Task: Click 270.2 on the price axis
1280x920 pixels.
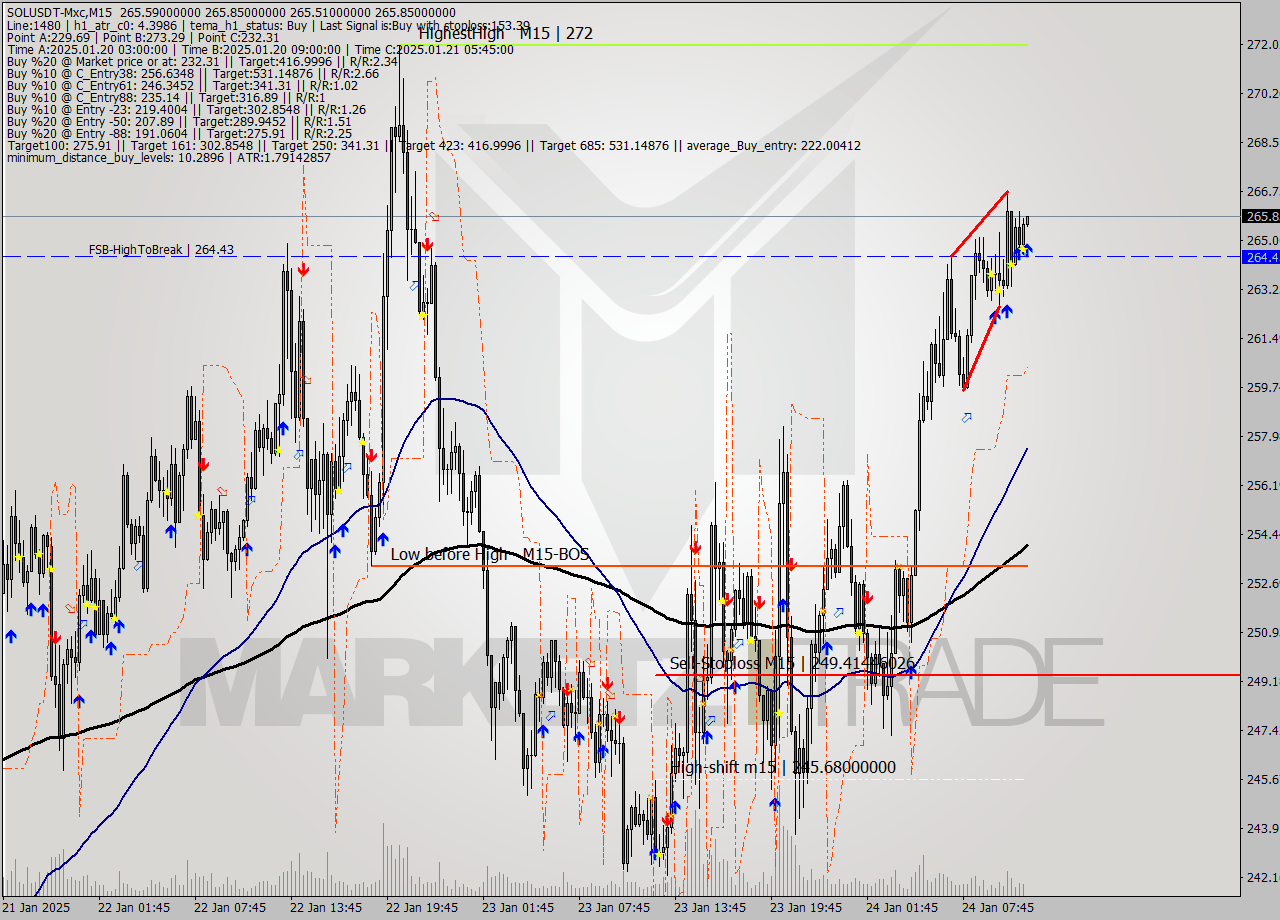Action: point(1261,93)
